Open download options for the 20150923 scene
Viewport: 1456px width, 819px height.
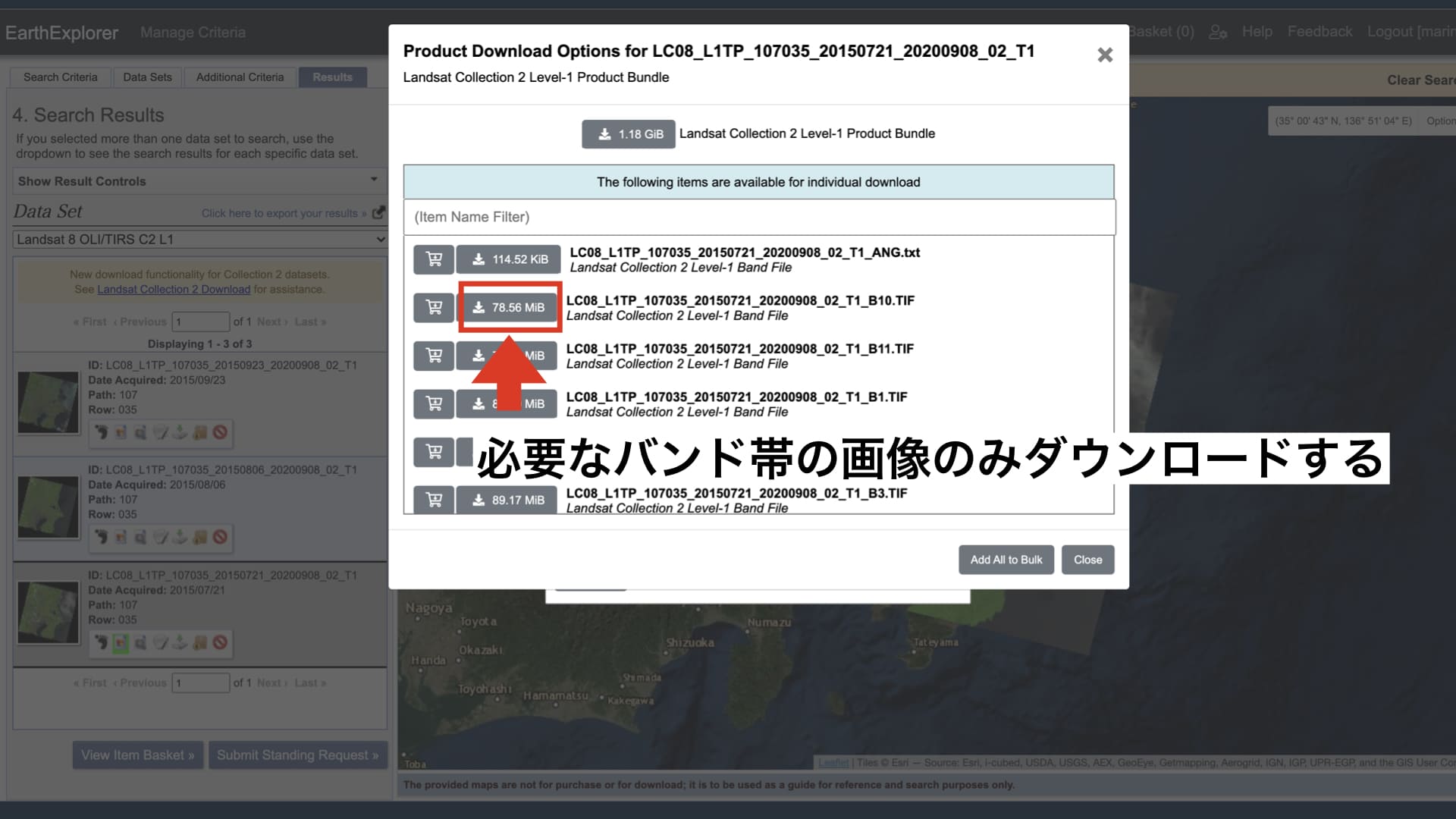tap(180, 432)
